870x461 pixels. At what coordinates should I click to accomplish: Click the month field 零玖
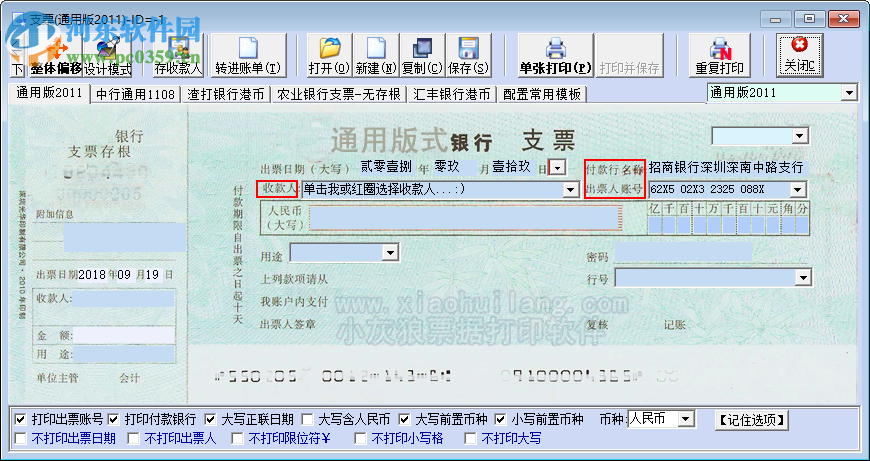tap(454, 167)
